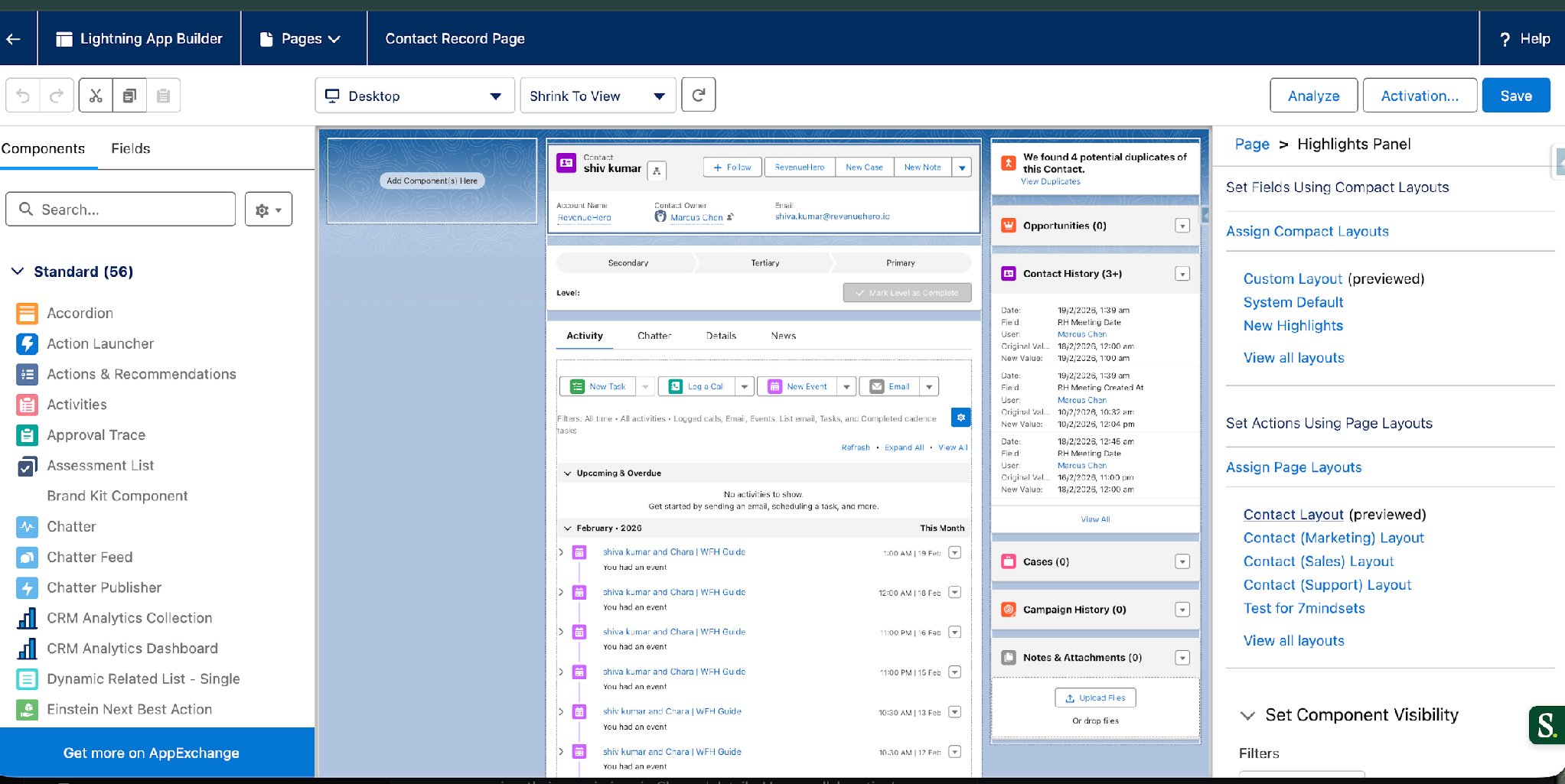This screenshot has width=1565, height=784.
Task: Click Assign Compact Layouts link
Action: point(1307,232)
